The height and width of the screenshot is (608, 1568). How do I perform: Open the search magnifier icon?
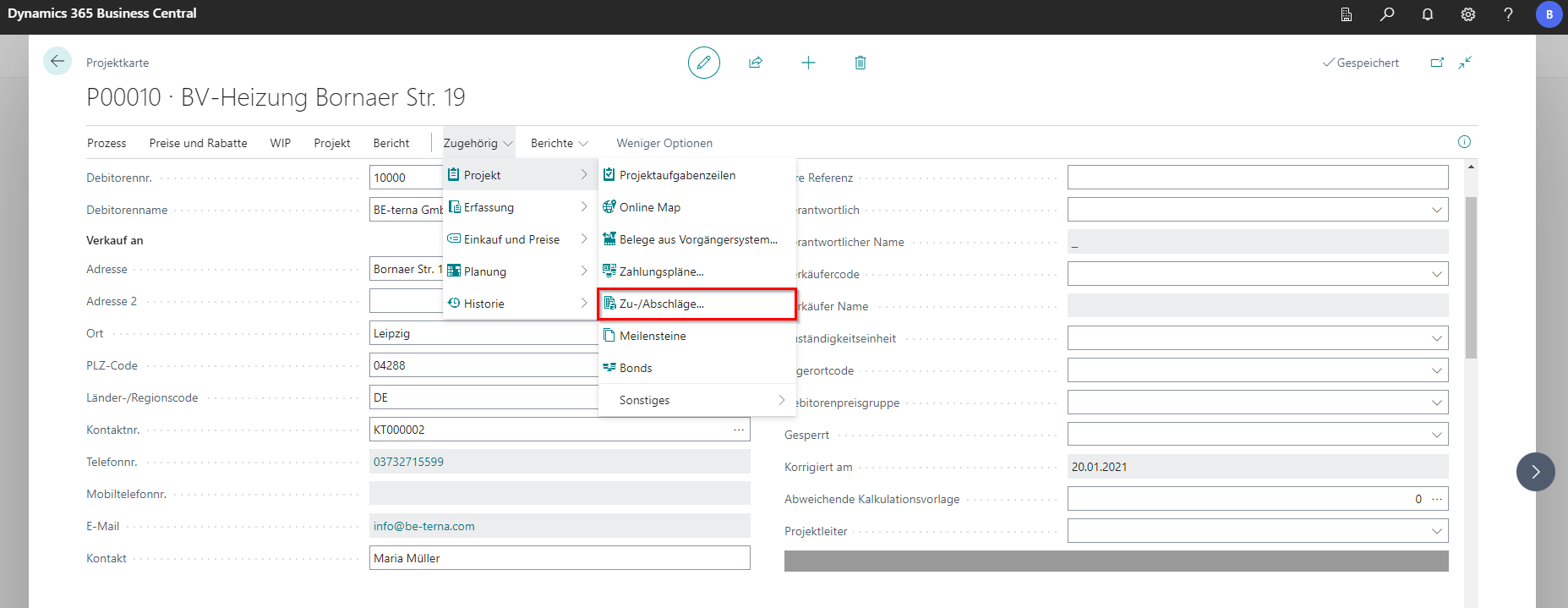tap(1387, 14)
